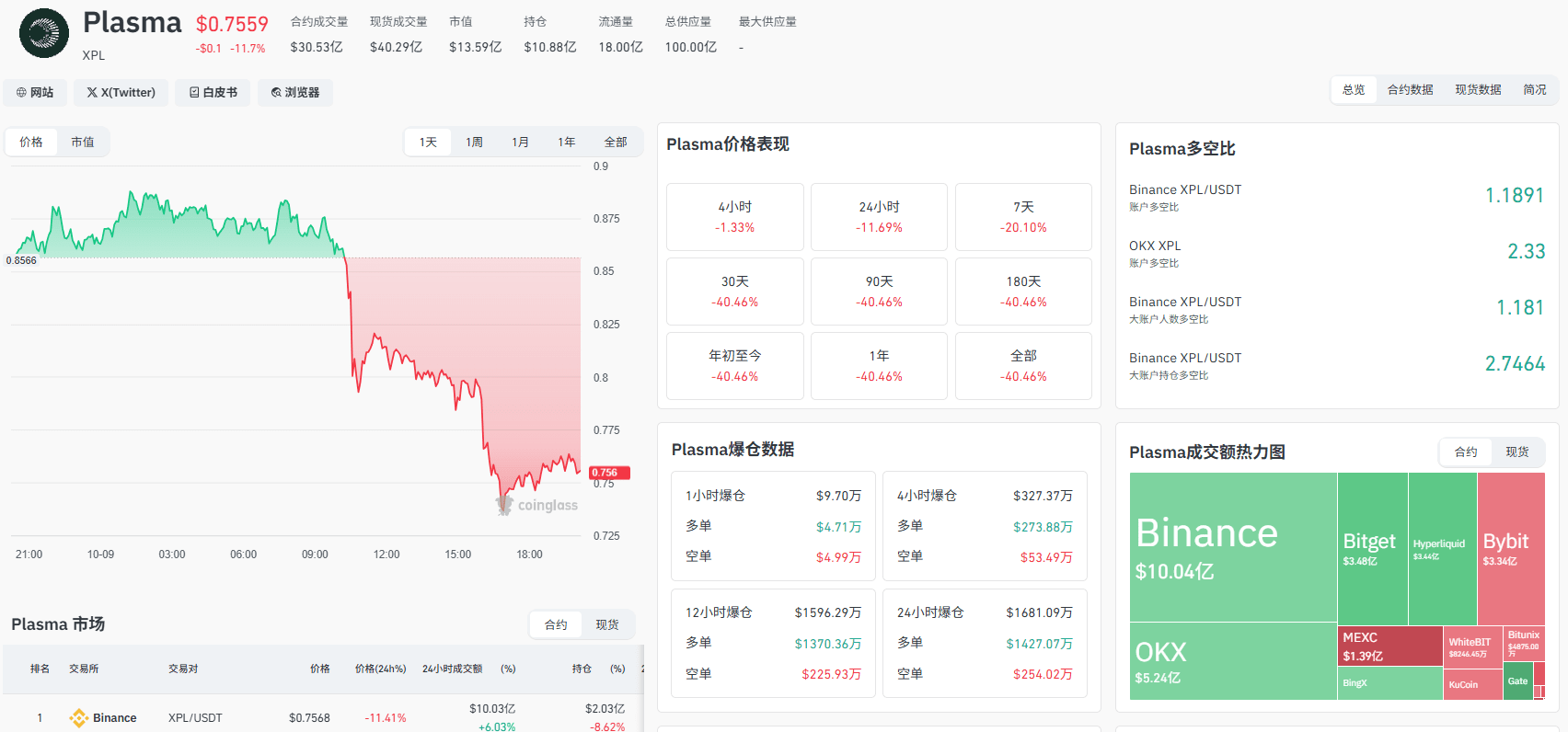
Task: Click the Bitget heatmap block
Action: [x=1372, y=549]
